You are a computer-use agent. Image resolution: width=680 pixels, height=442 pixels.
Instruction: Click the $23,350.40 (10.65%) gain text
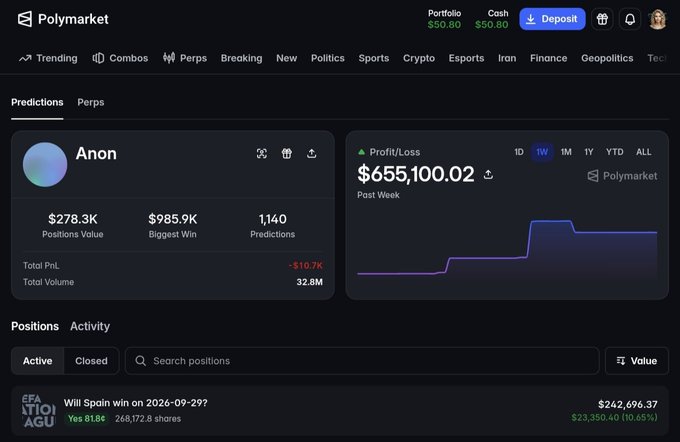pyautogui.click(x=614, y=418)
